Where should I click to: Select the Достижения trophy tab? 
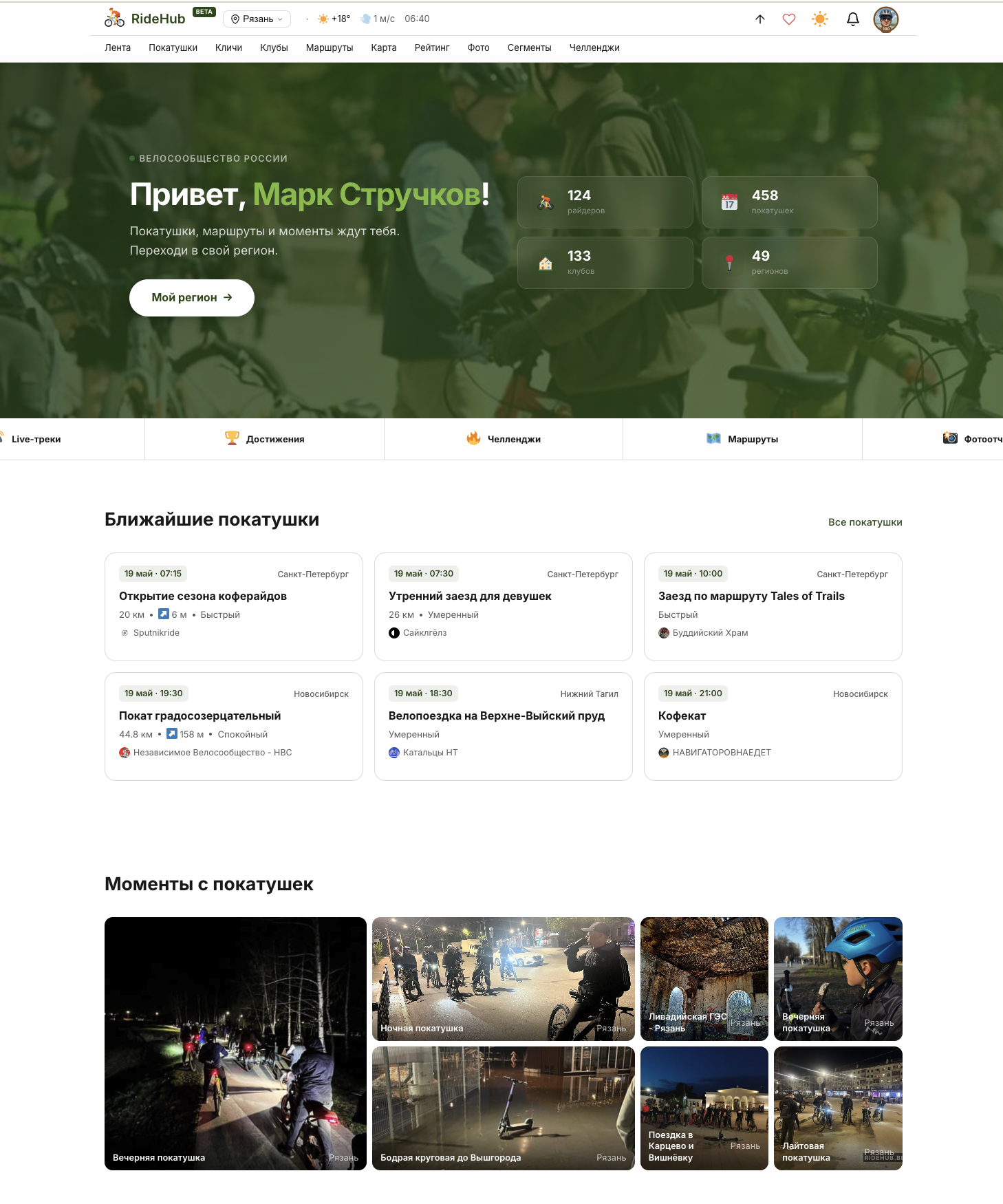pos(265,439)
